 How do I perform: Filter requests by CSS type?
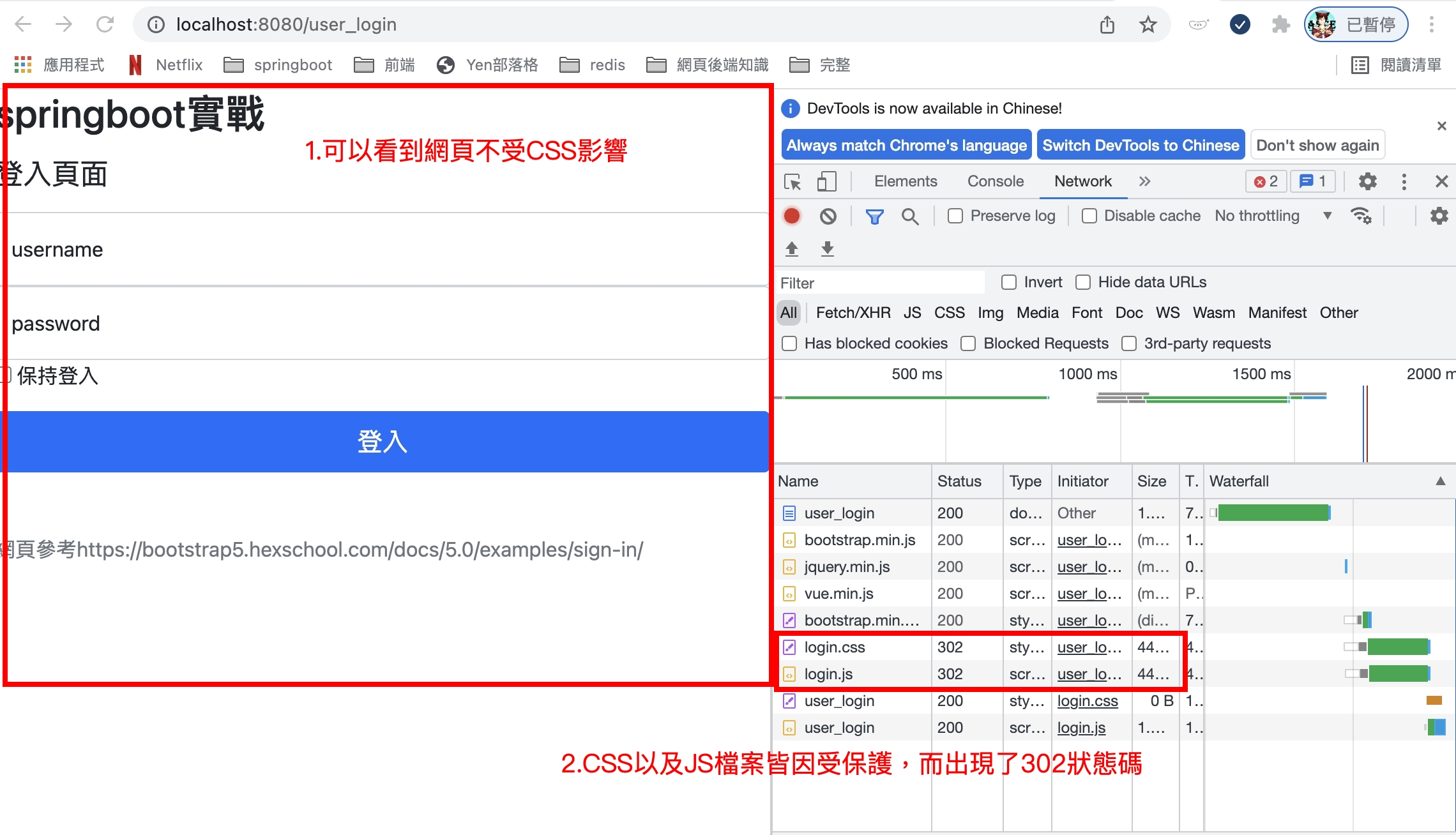tap(949, 313)
